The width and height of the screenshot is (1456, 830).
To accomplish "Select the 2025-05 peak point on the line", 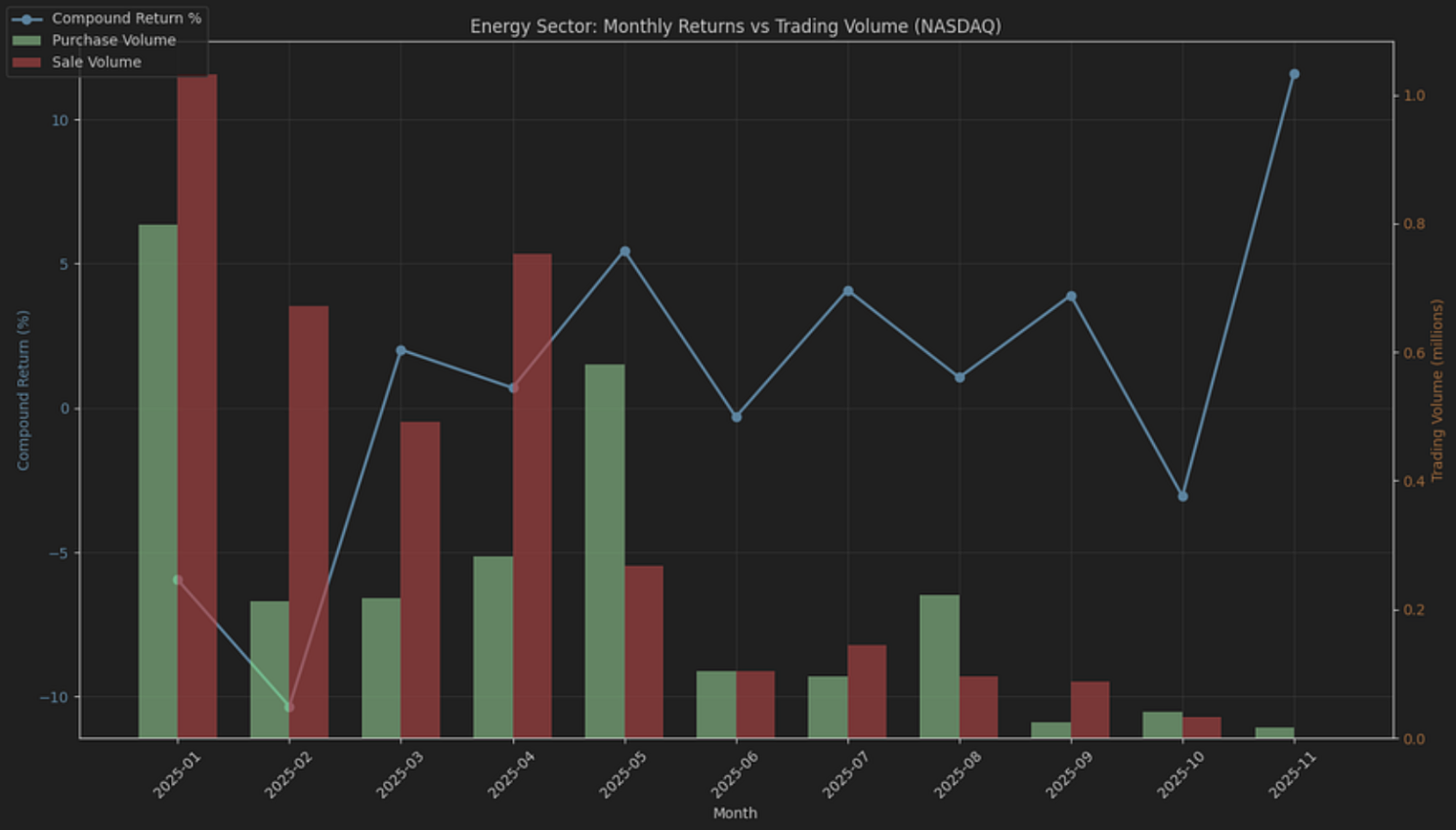I will 625,252.
